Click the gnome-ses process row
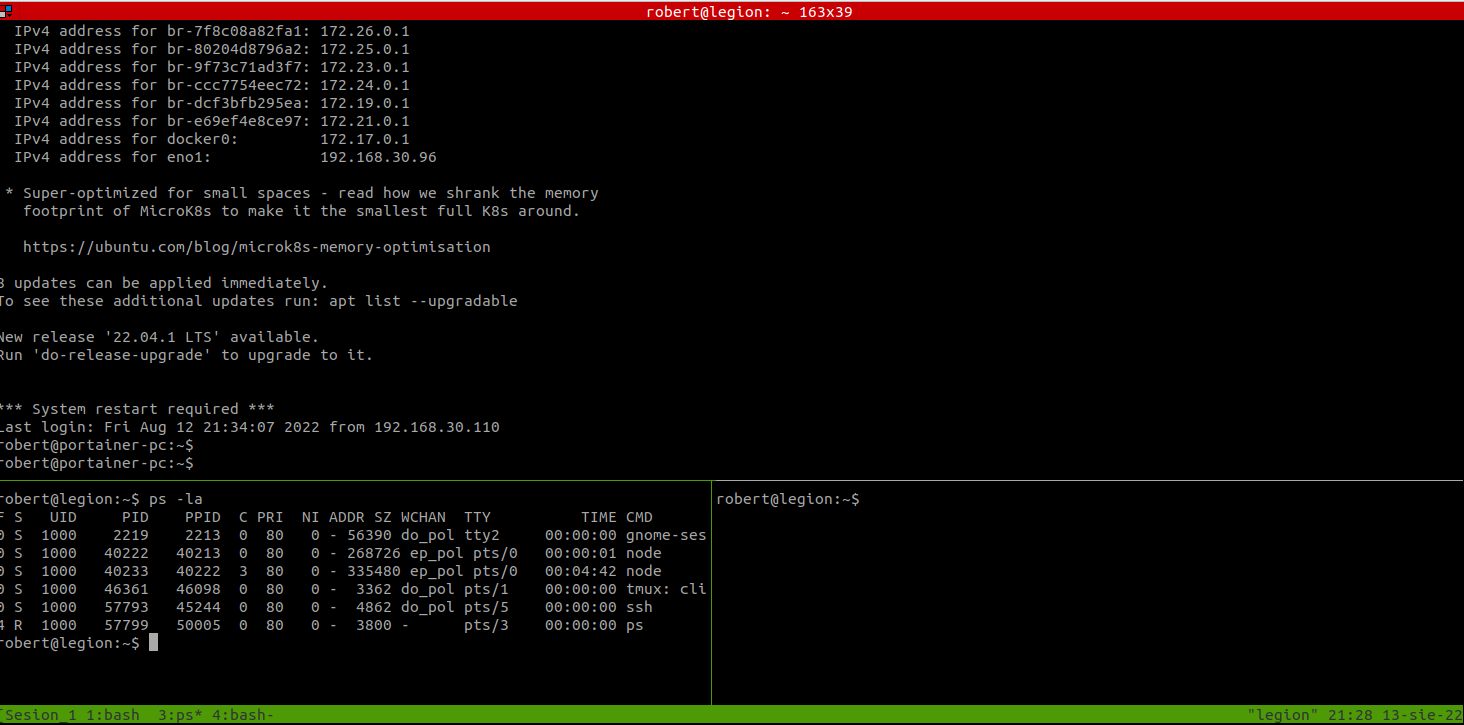 coord(350,535)
